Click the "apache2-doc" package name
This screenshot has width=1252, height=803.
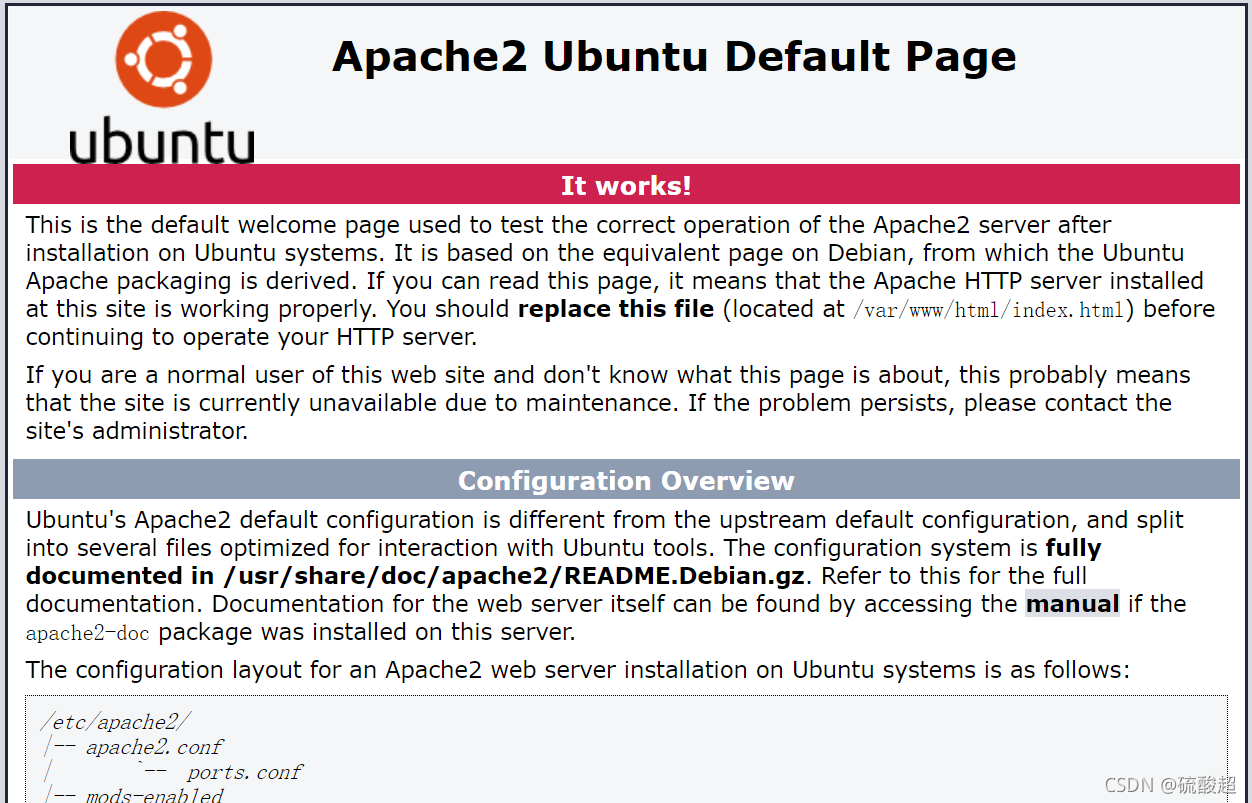pos(87,633)
